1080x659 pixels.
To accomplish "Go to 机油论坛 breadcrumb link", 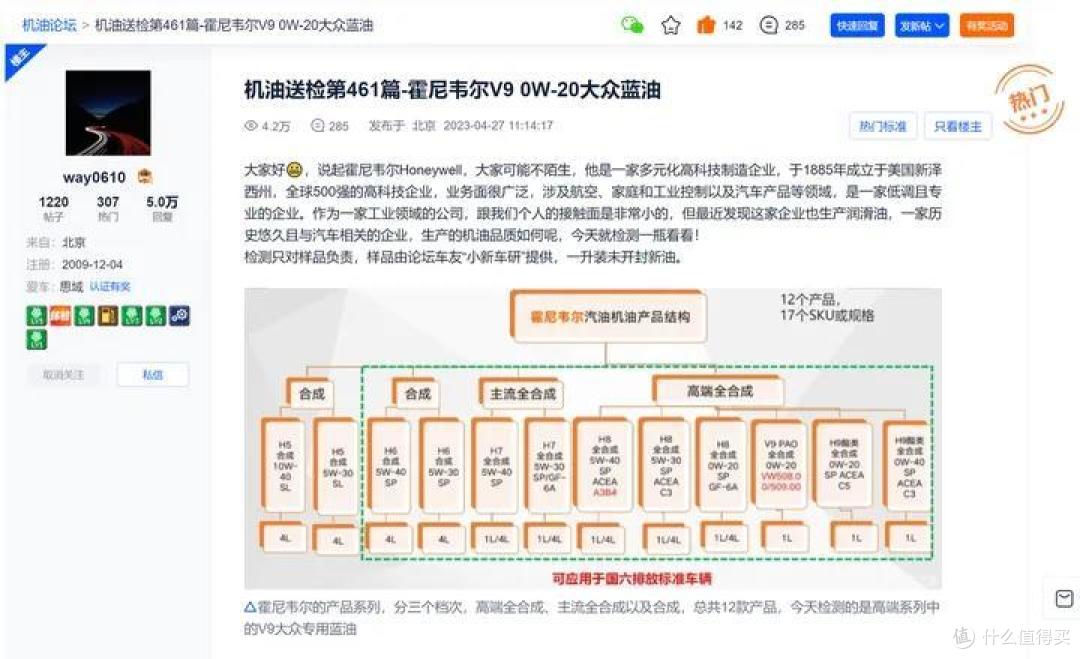I will tap(49, 25).
